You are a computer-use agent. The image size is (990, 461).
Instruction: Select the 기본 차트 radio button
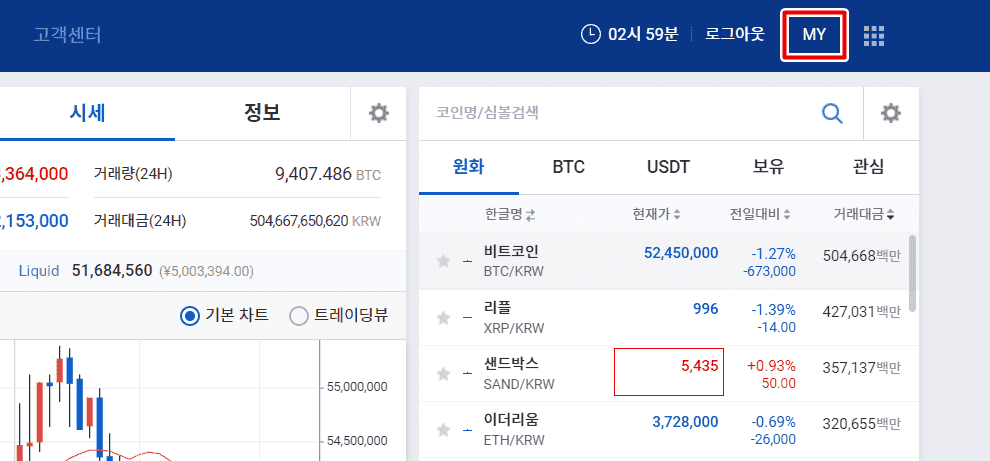click(190, 316)
